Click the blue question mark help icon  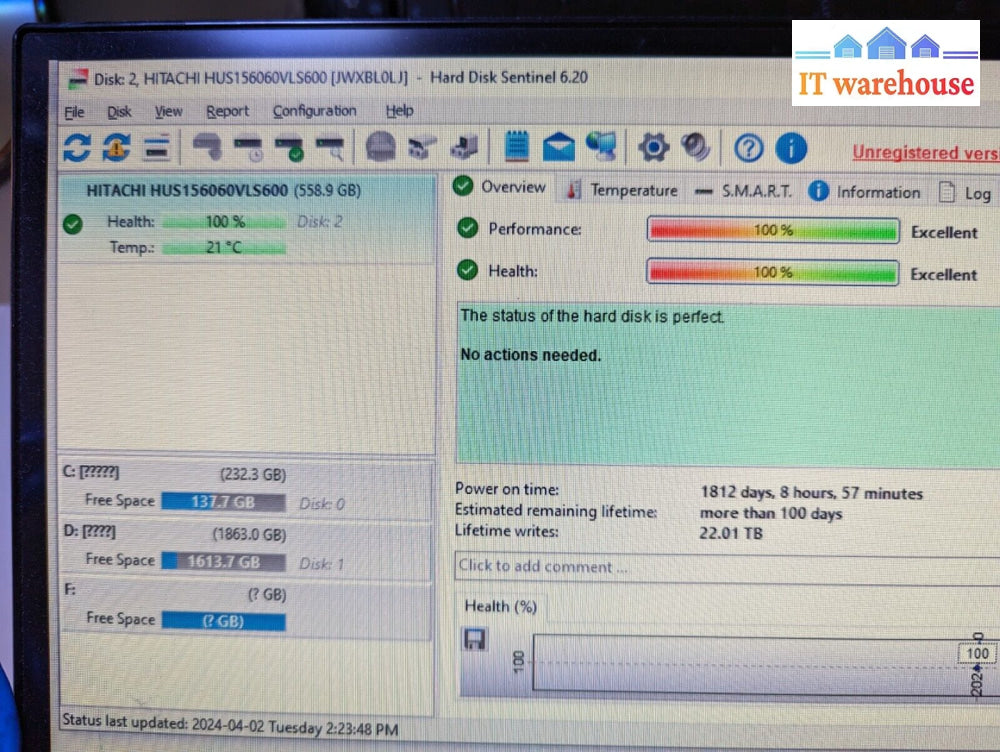[x=748, y=149]
